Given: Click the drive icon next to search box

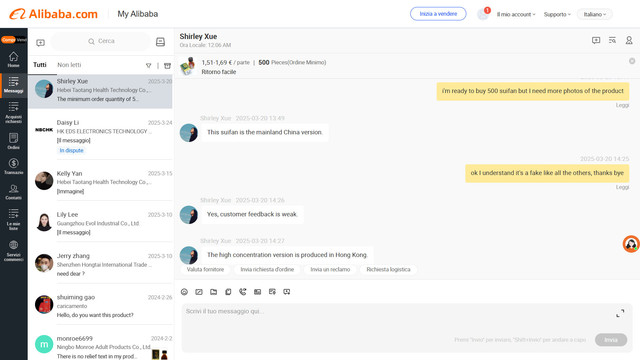Looking at the screenshot, I should coord(160,42).
